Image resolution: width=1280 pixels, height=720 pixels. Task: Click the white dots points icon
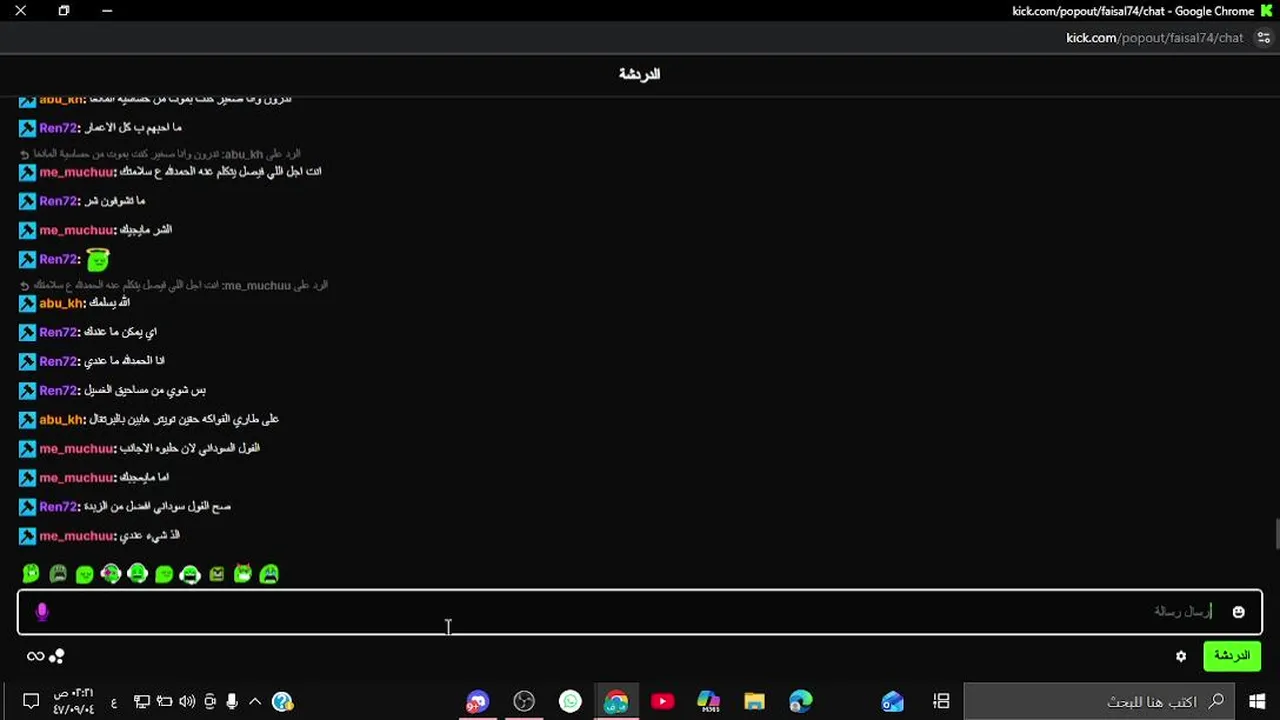point(57,656)
